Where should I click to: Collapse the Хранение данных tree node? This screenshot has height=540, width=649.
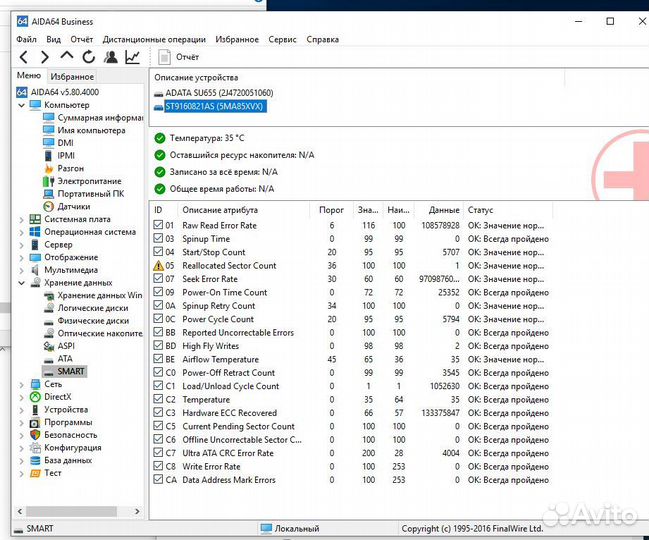pyautogui.click(x=22, y=283)
